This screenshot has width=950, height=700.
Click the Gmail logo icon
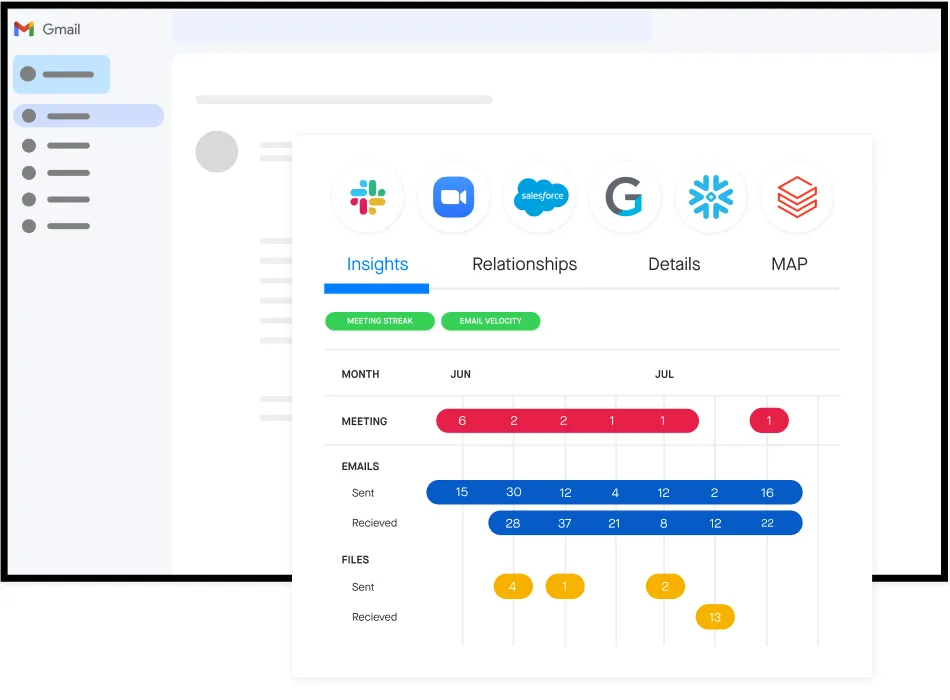24,29
